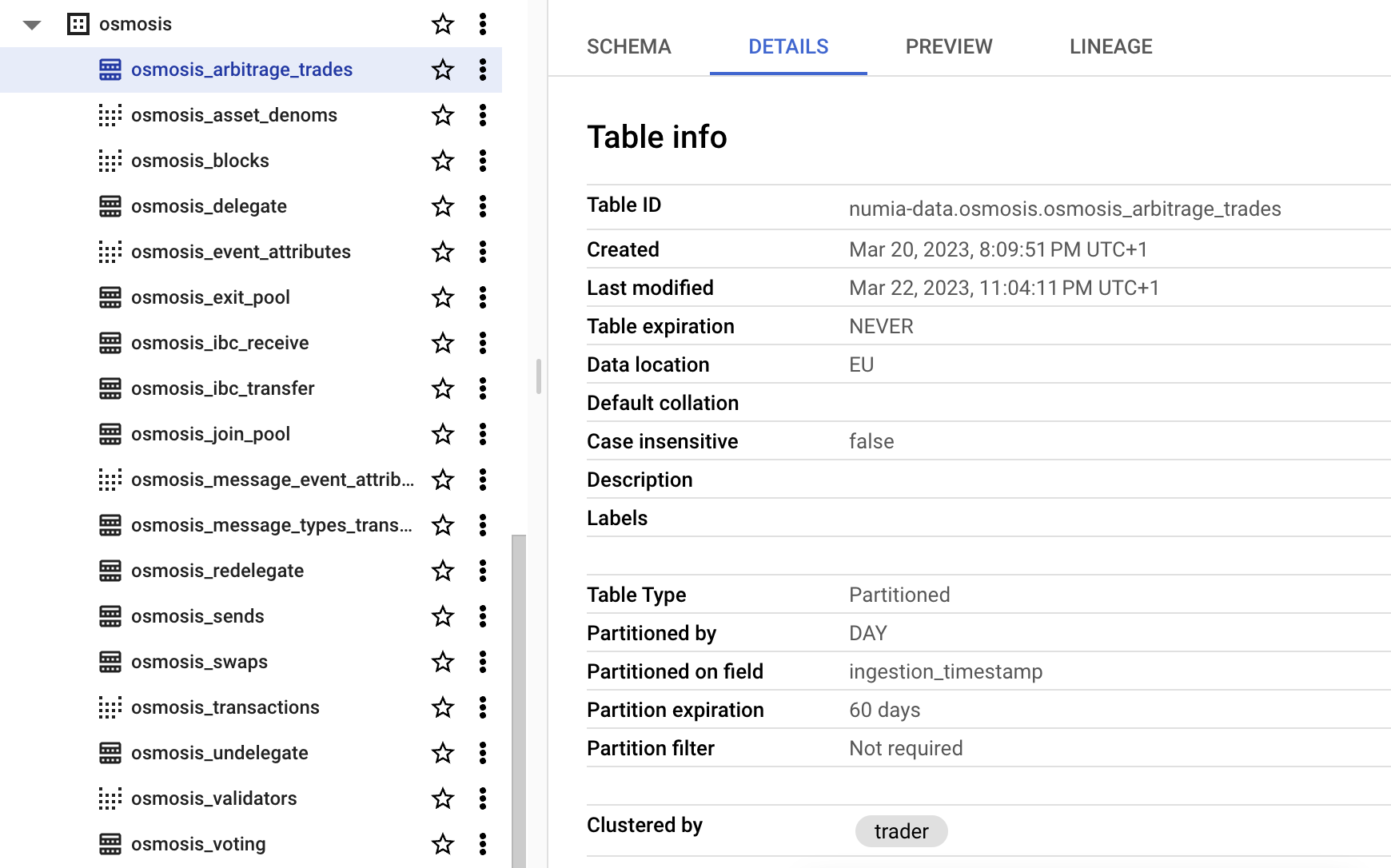This screenshot has width=1391, height=868.
Task: Open the osmosis_join_pool table
Action: [210, 434]
